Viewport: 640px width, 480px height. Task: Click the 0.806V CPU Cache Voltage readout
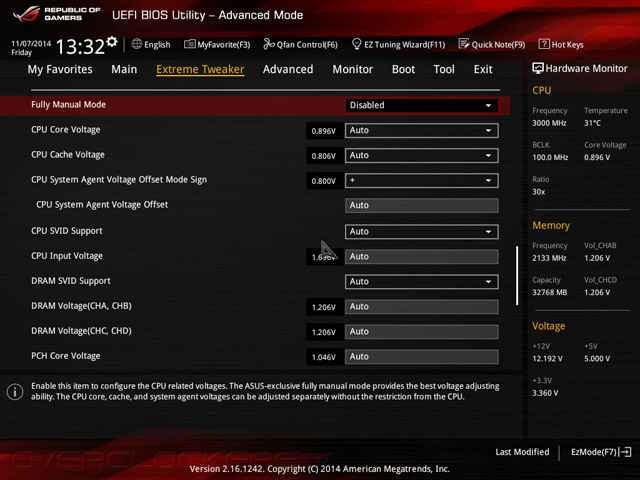coord(324,156)
